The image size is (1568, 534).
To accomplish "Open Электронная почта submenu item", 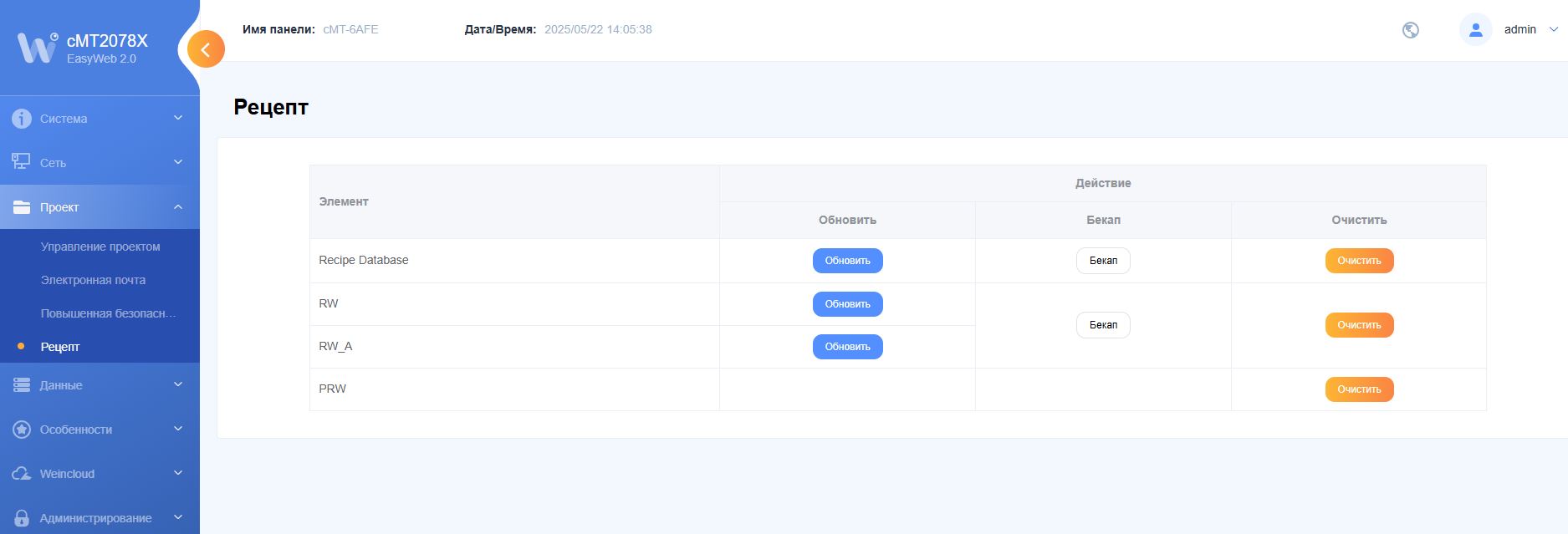I will 93,280.
